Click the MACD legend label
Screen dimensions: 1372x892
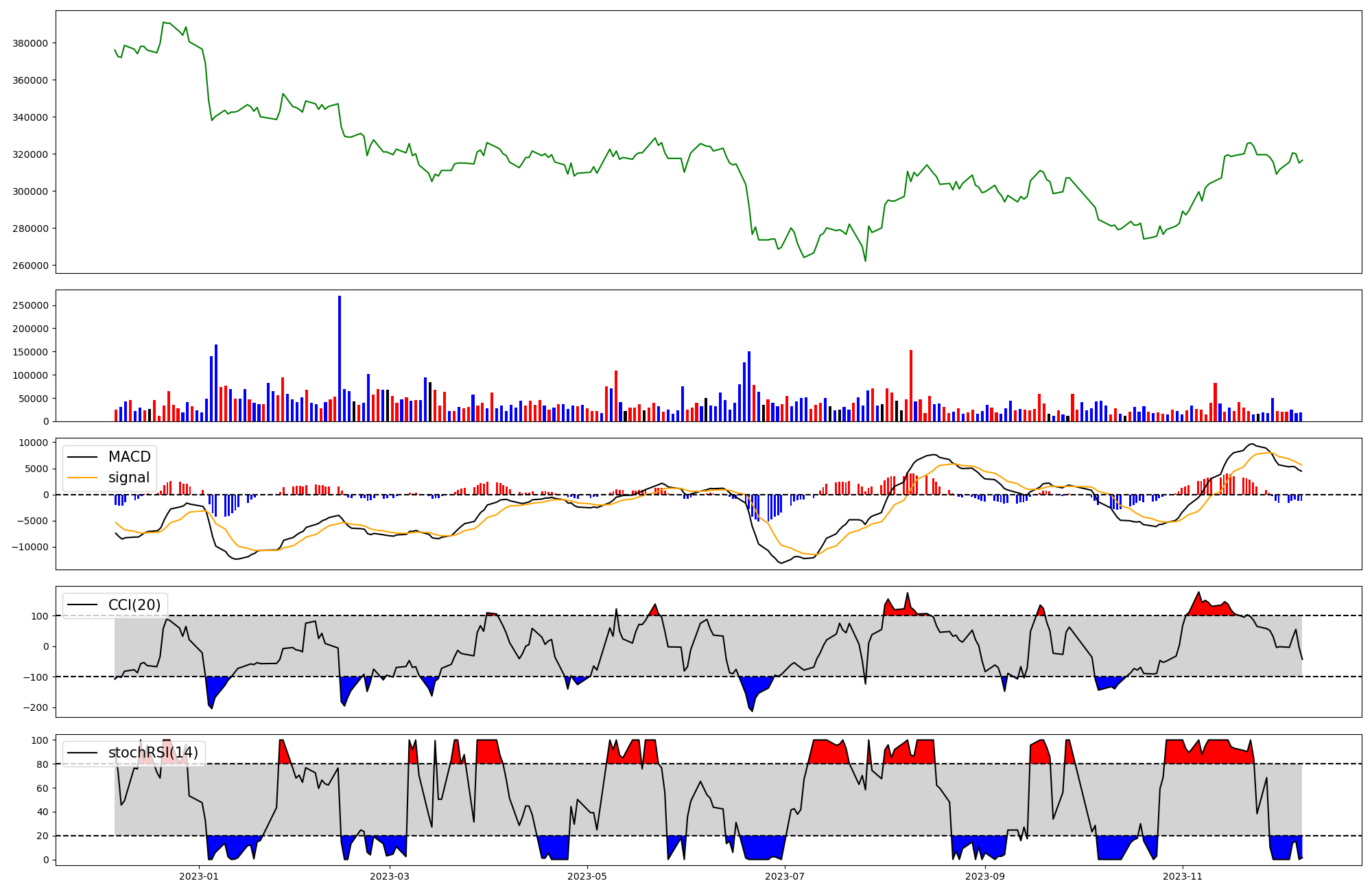[x=129, y=457]
